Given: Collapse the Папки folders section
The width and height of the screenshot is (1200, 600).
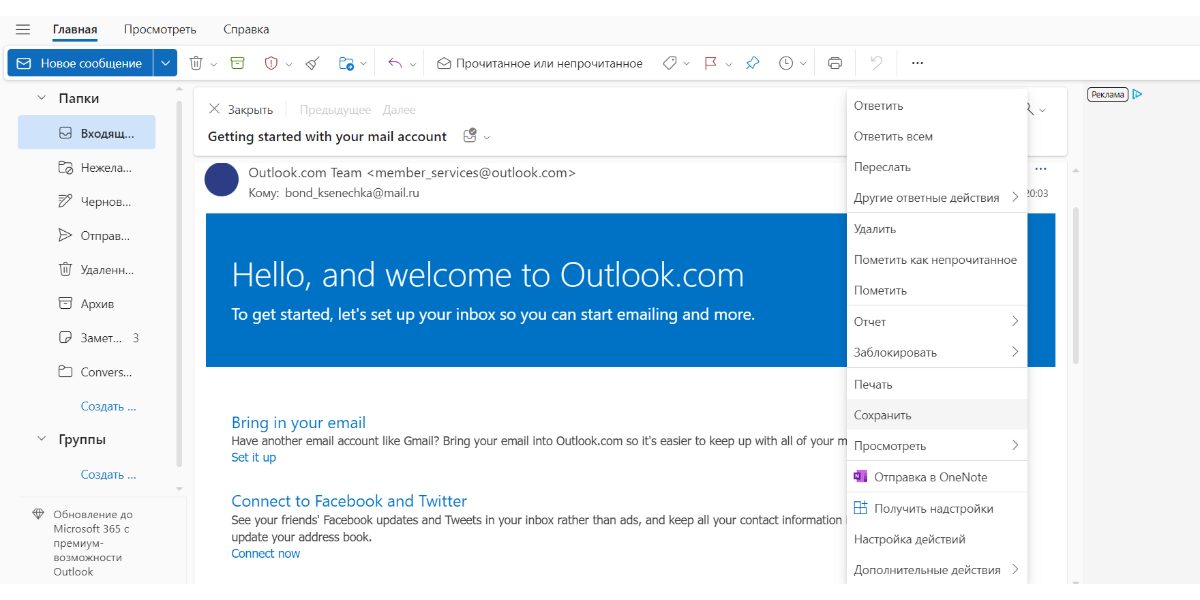Looking at the screenshot, I should [x=41, y=98].
